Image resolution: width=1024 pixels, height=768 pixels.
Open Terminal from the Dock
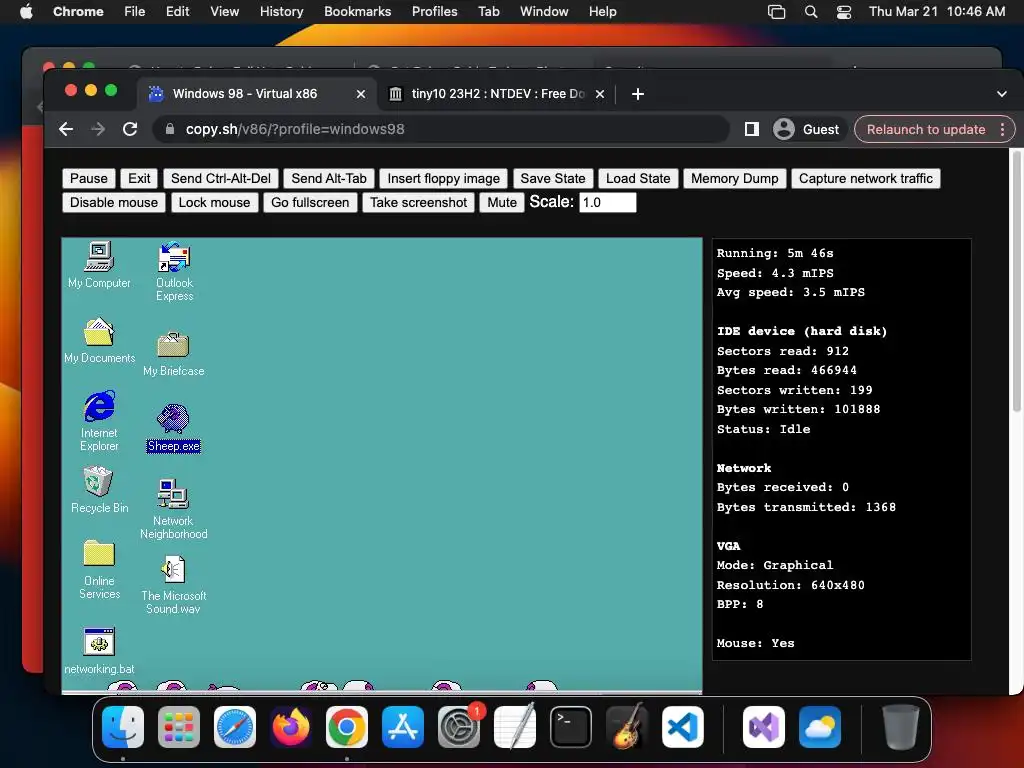(571, 727)
